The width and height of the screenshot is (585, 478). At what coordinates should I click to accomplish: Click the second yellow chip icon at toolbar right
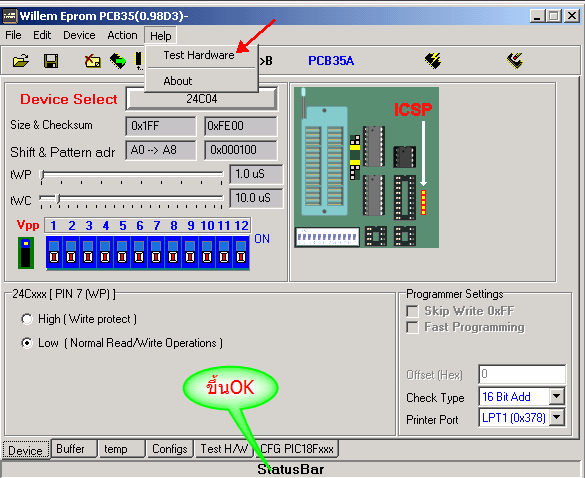[x=515, y=60]
